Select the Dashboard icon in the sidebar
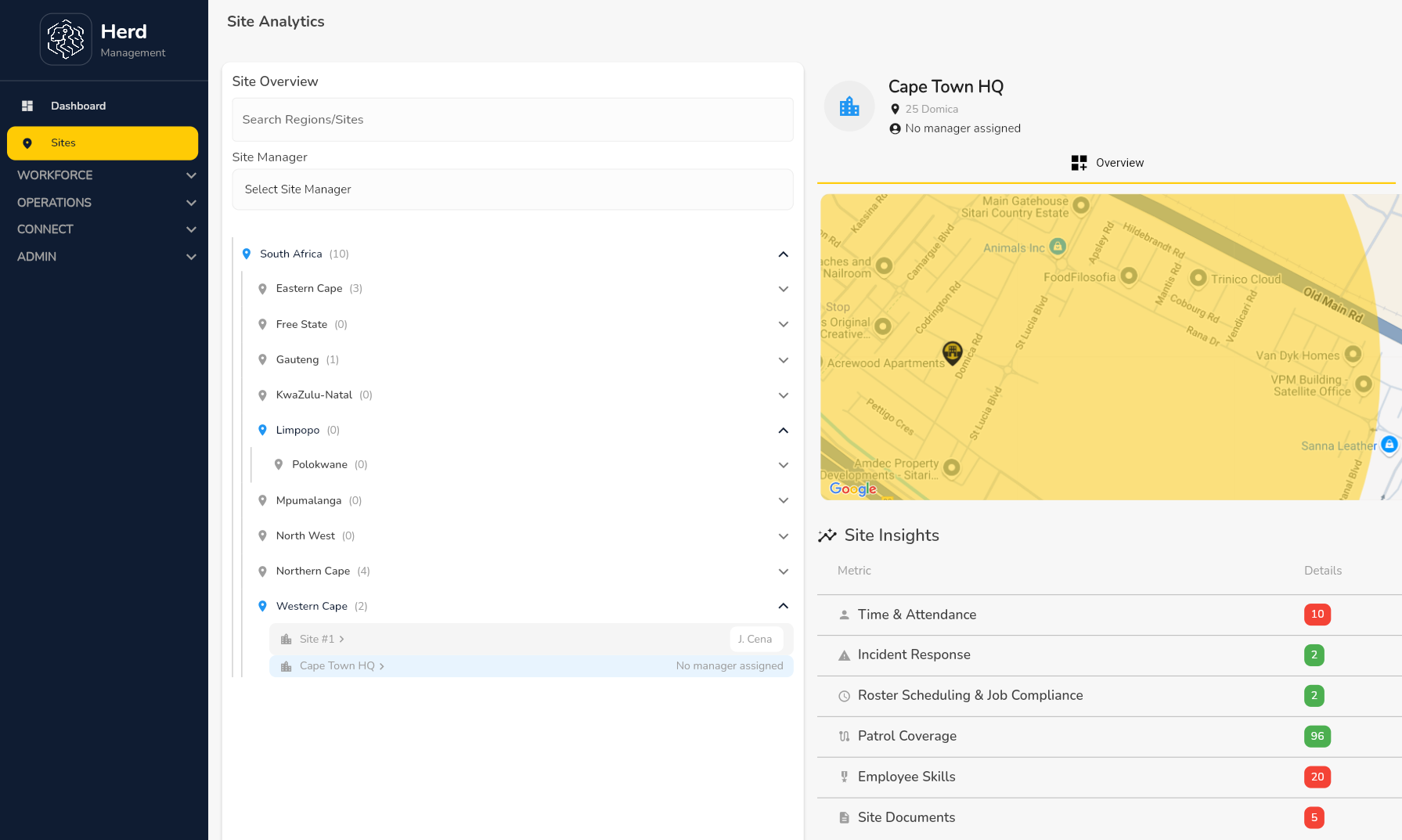Viewport: 1402px width, 840px height. pos(27,106)
